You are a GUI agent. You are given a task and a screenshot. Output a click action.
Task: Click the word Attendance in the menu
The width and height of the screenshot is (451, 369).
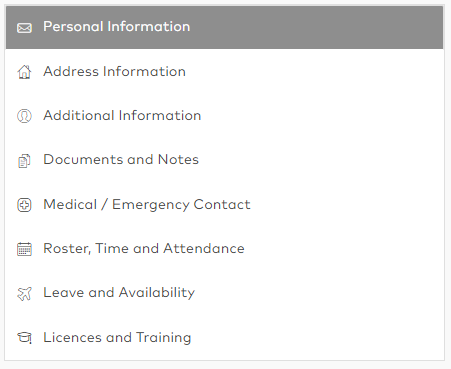pos(204,249)
